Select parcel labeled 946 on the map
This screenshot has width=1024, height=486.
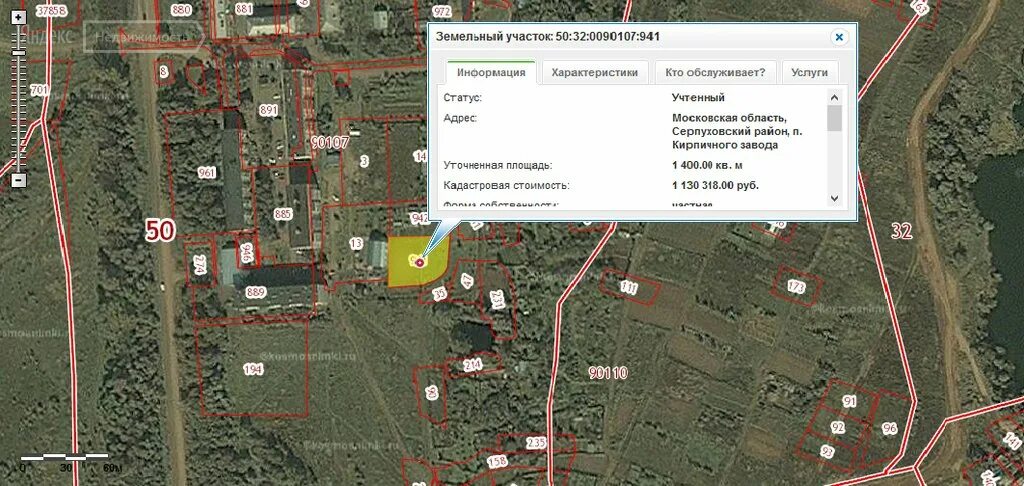tap(246, 253)
